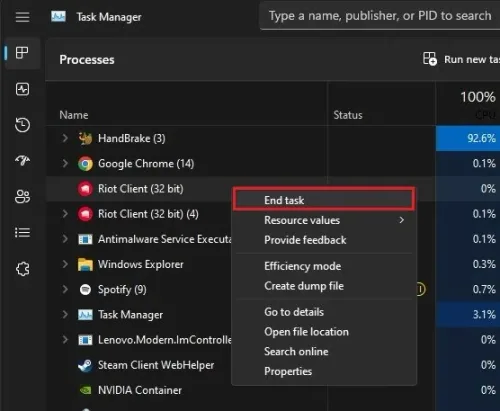
Task: Switch to Performance view icon
Action: 22,89
